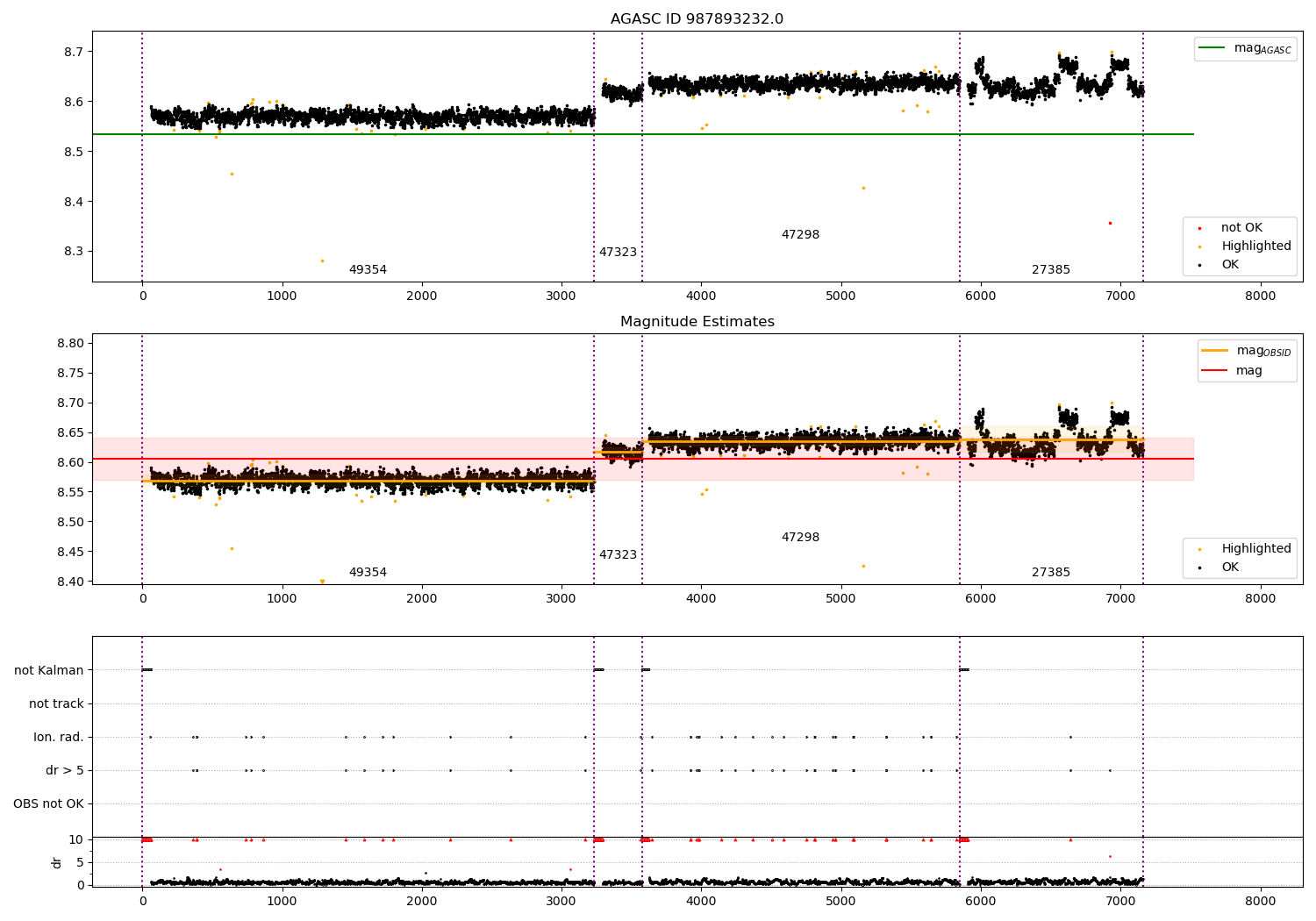Click the 8.7 y-axis tick in AGASC plot

[x=74, y=53]
